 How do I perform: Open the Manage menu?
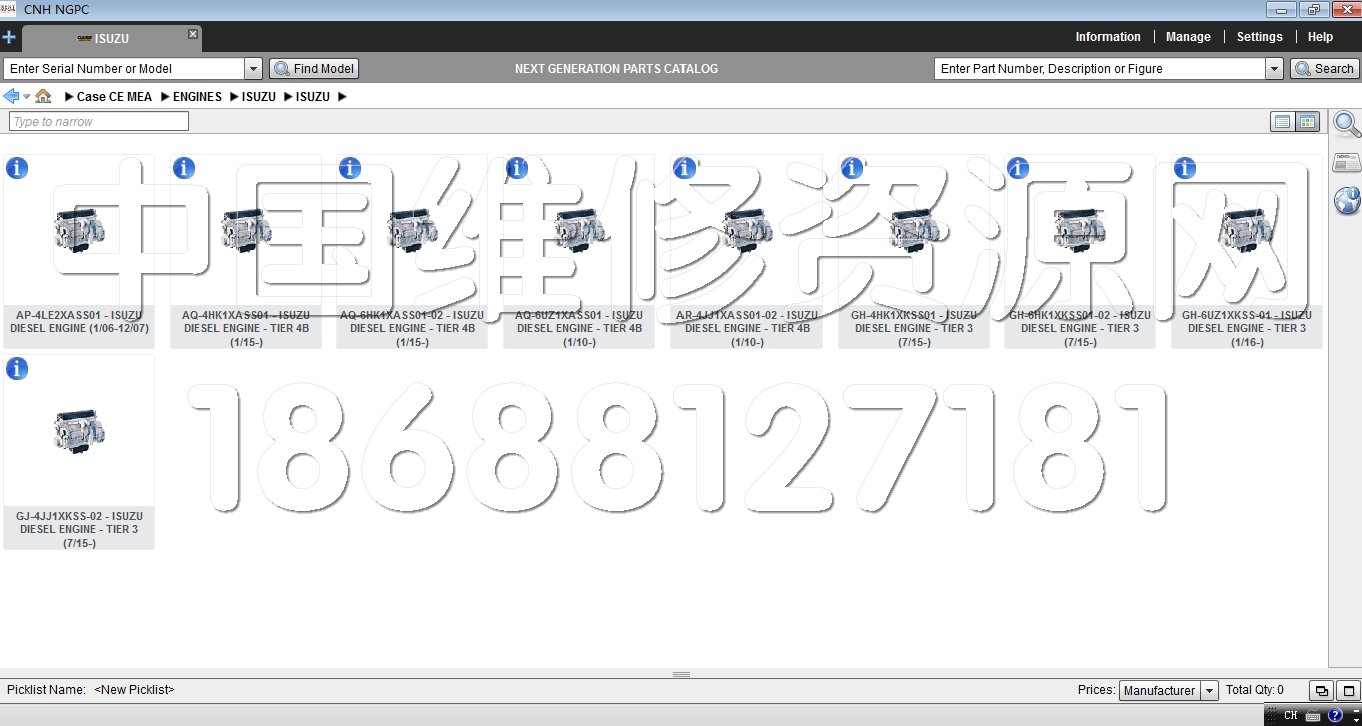coord(1188,37)
